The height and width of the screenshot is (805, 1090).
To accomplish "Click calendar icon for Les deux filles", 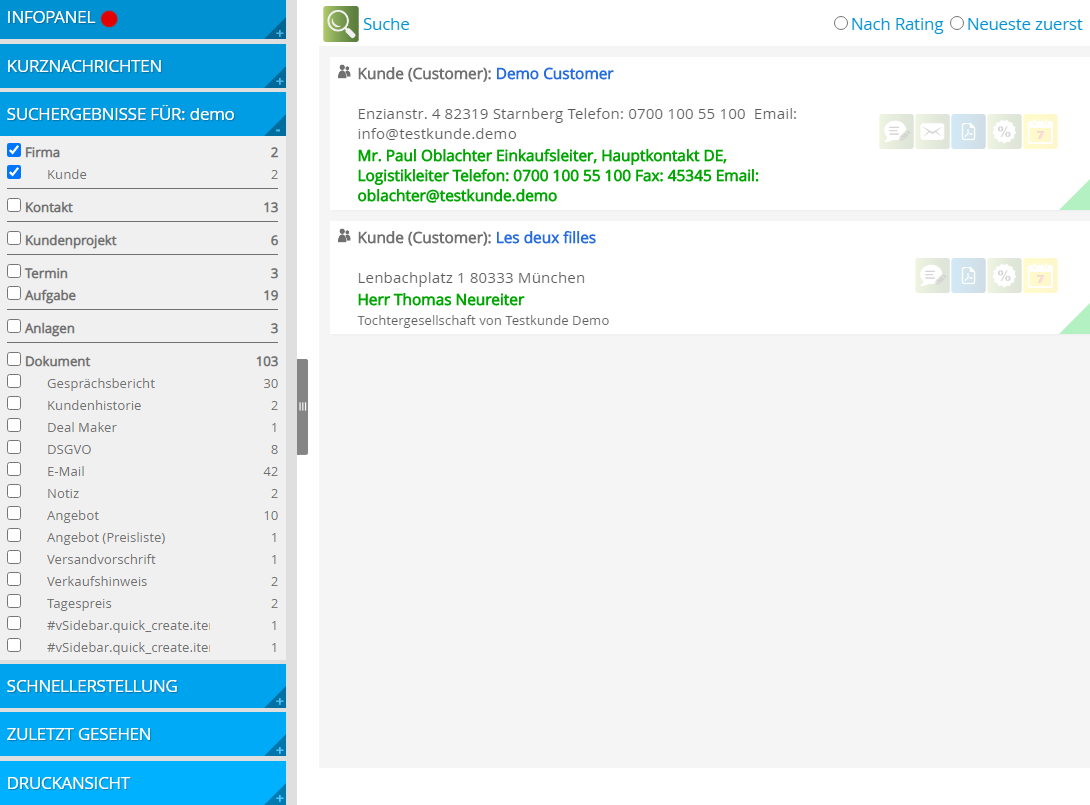I will tap(1040, 276).
